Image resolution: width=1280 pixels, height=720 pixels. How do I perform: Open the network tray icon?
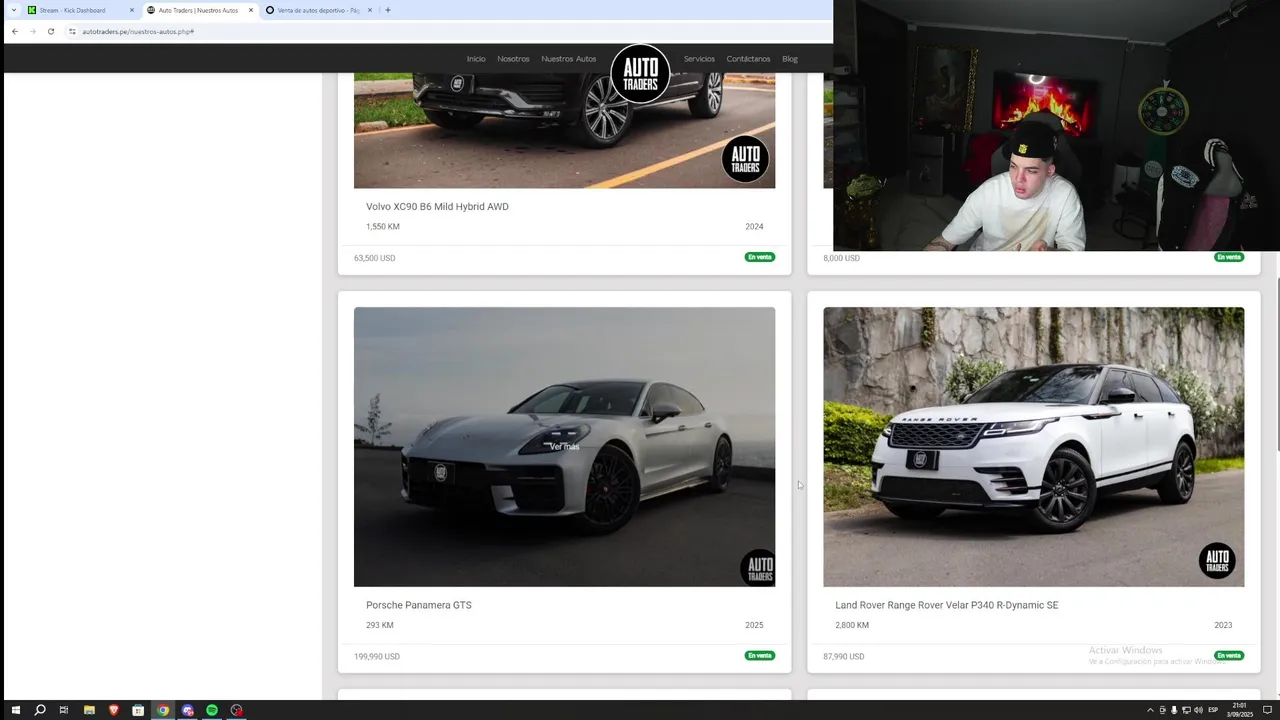[1186, 710]
